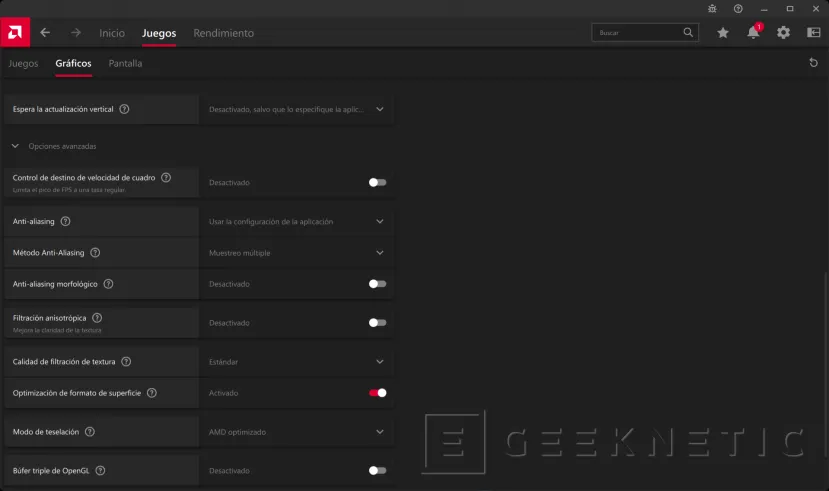
Task: Enable Control de destino de velocidad de cuadro
Action: click(x=377, y=182)
